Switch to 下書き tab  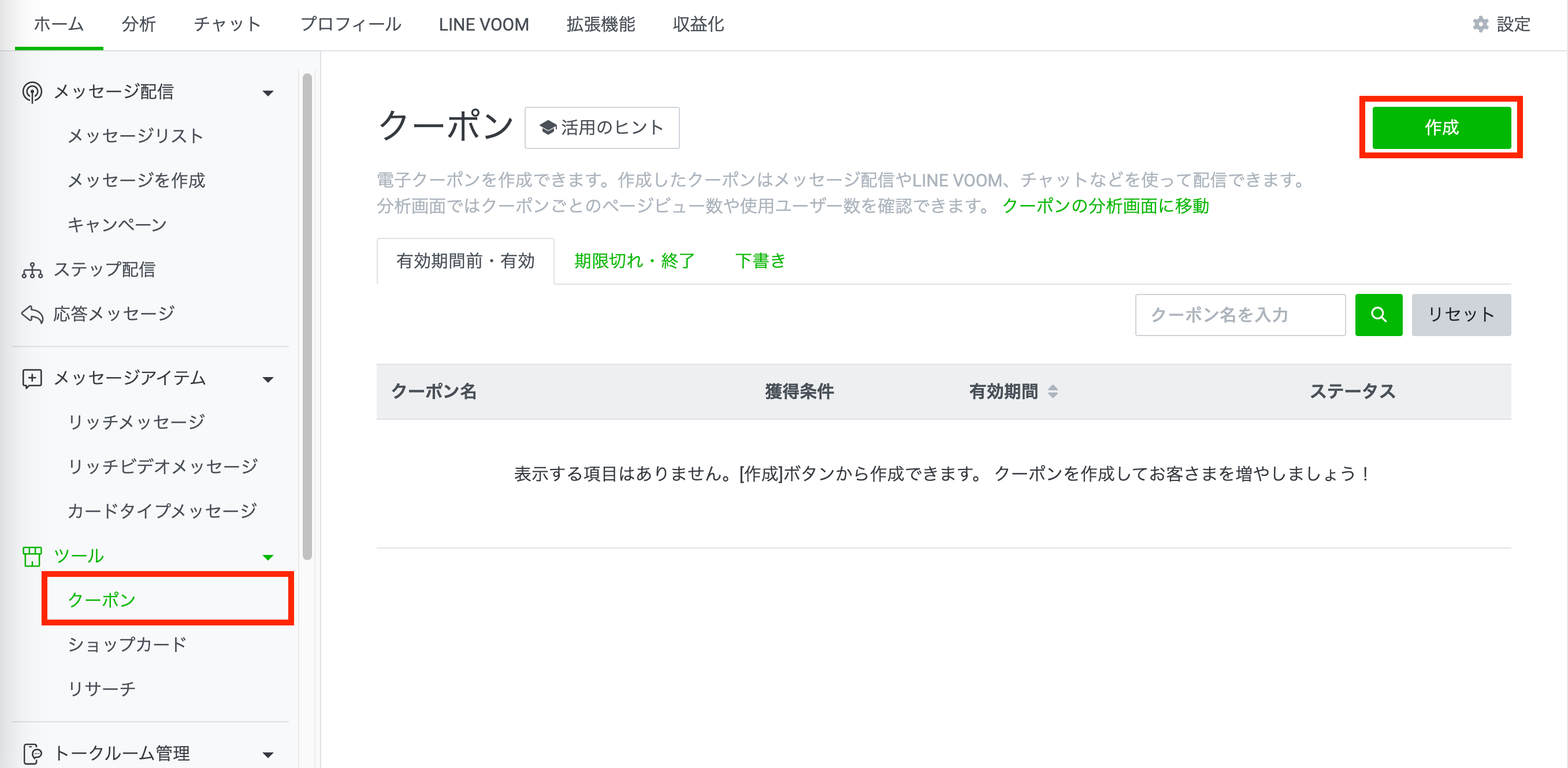pyautogui.click(x=760, y=261)
